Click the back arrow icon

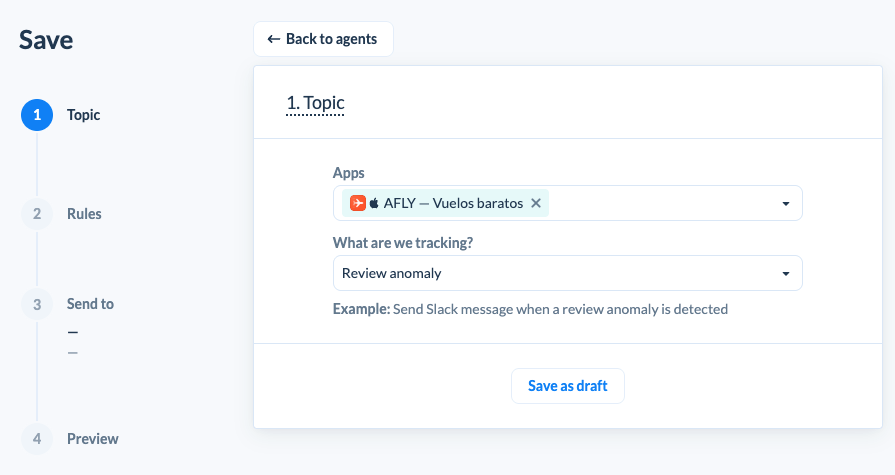pyautogui.click(x=273, y=39)
